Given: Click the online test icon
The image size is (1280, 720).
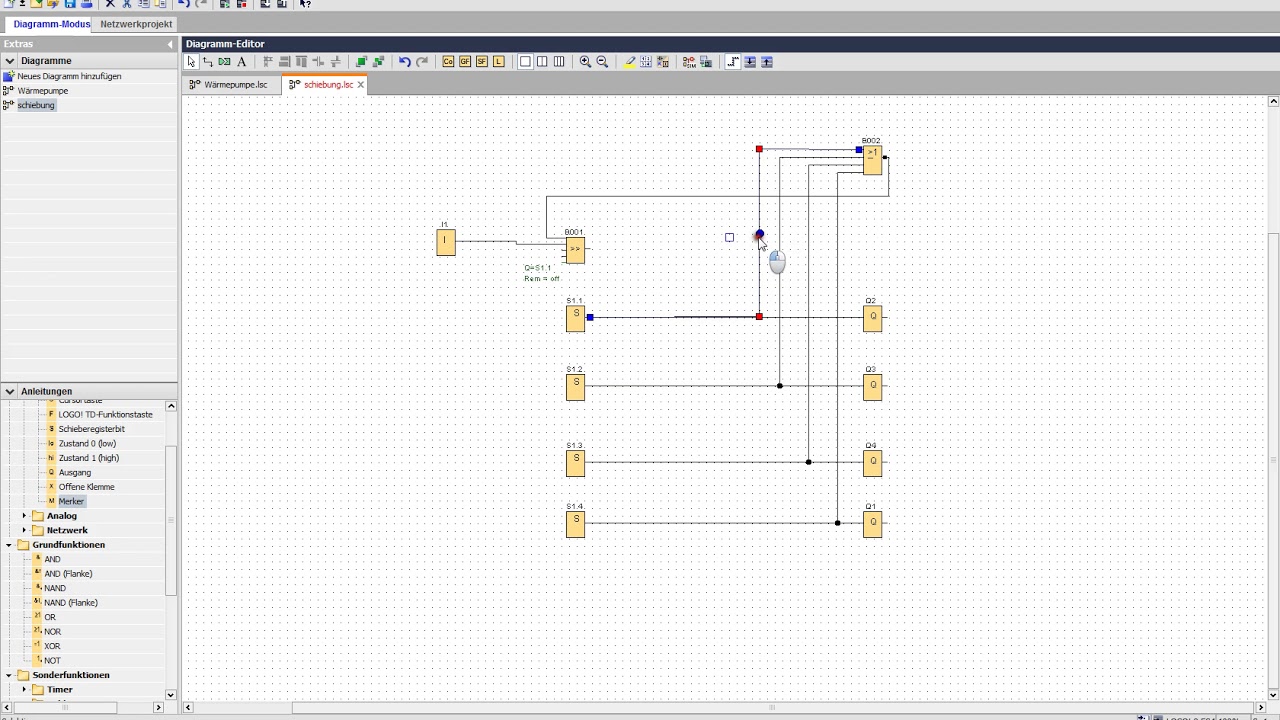Looking at the screenshot, I should (x=706, y=62).
